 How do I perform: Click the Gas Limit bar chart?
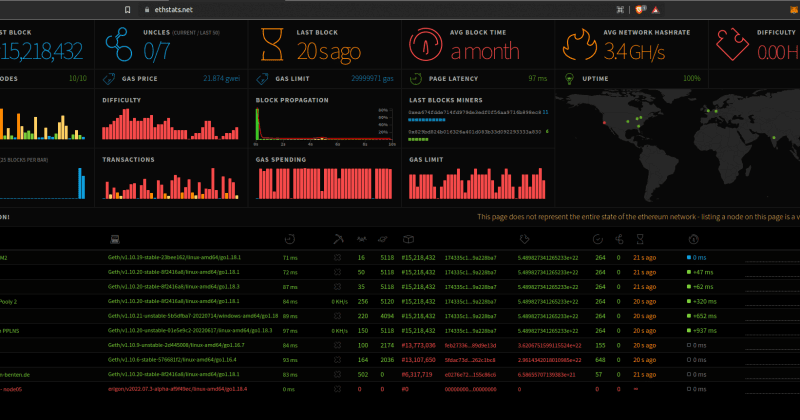point(477,183)
